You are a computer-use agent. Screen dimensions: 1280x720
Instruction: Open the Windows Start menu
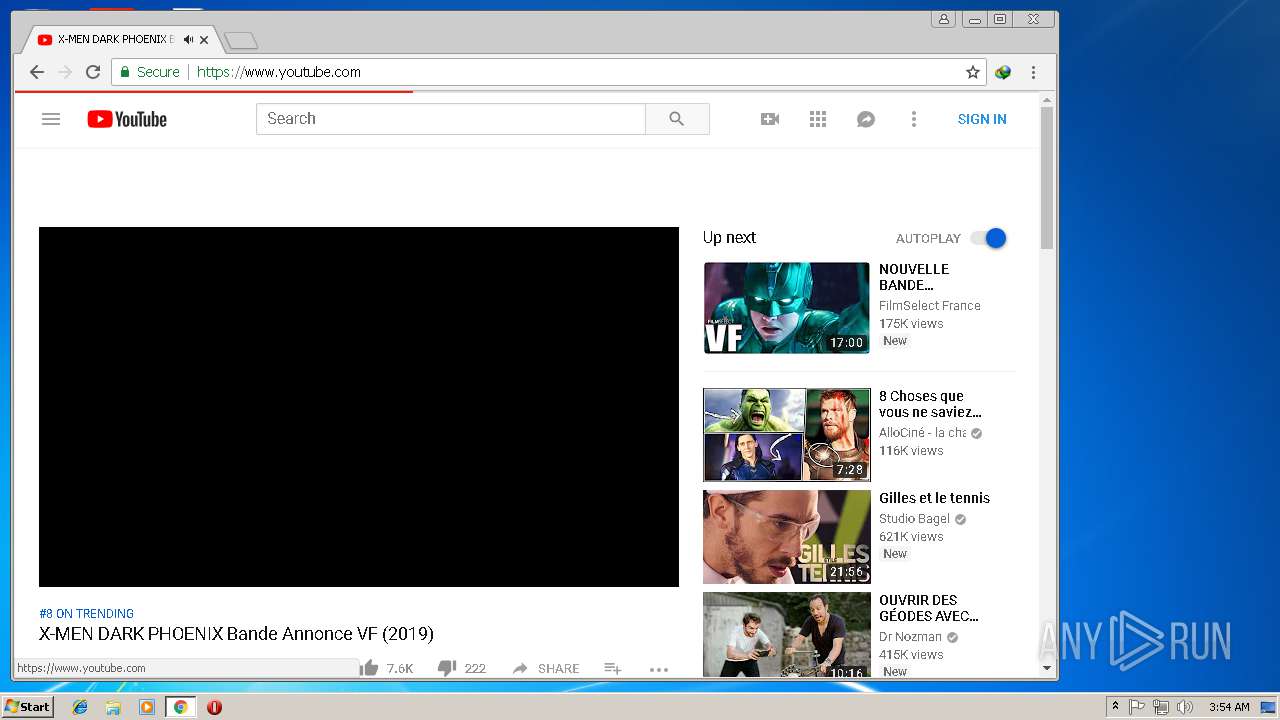tap(28, 707)
